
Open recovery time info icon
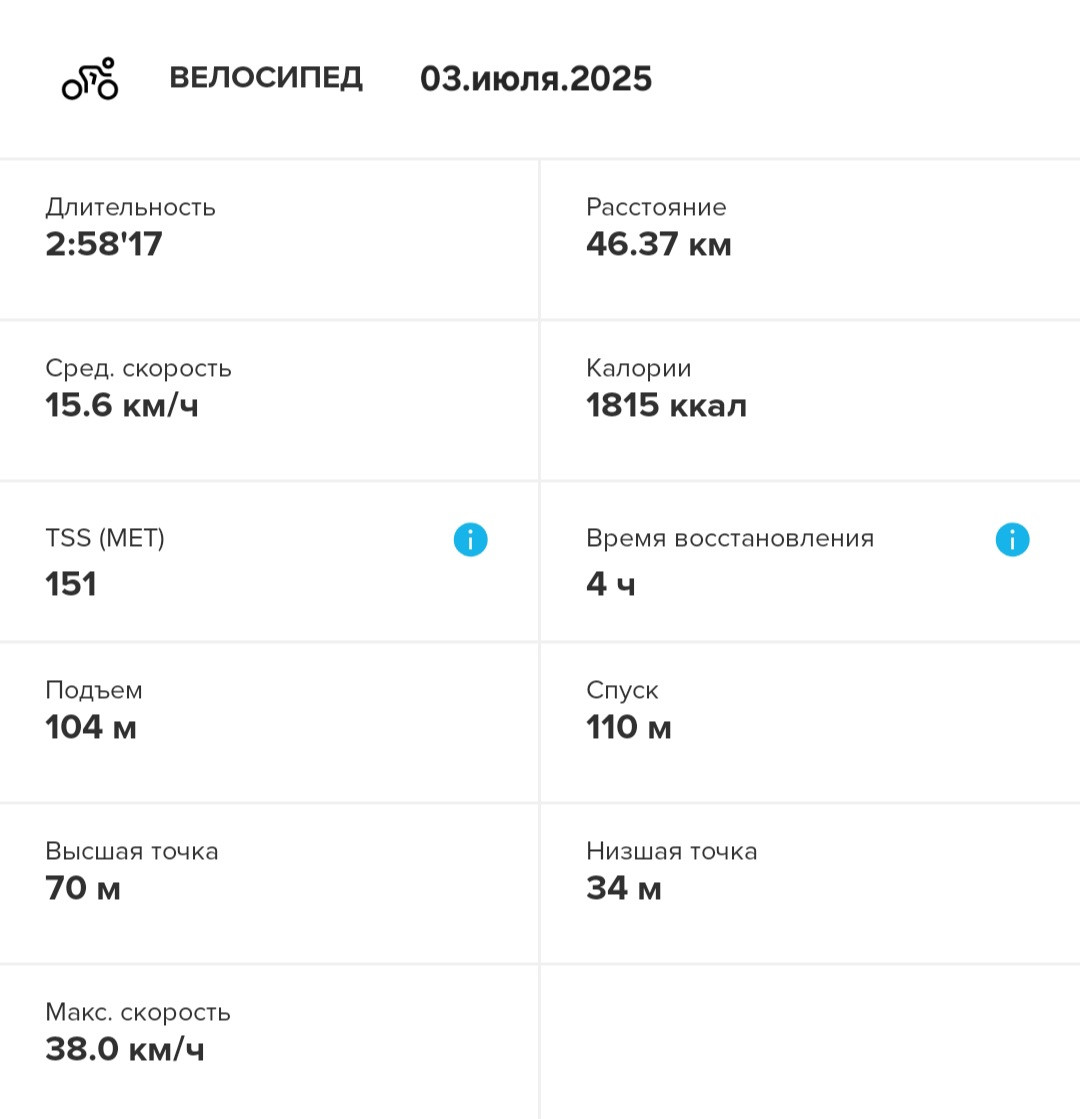(x=1012, y=540)
